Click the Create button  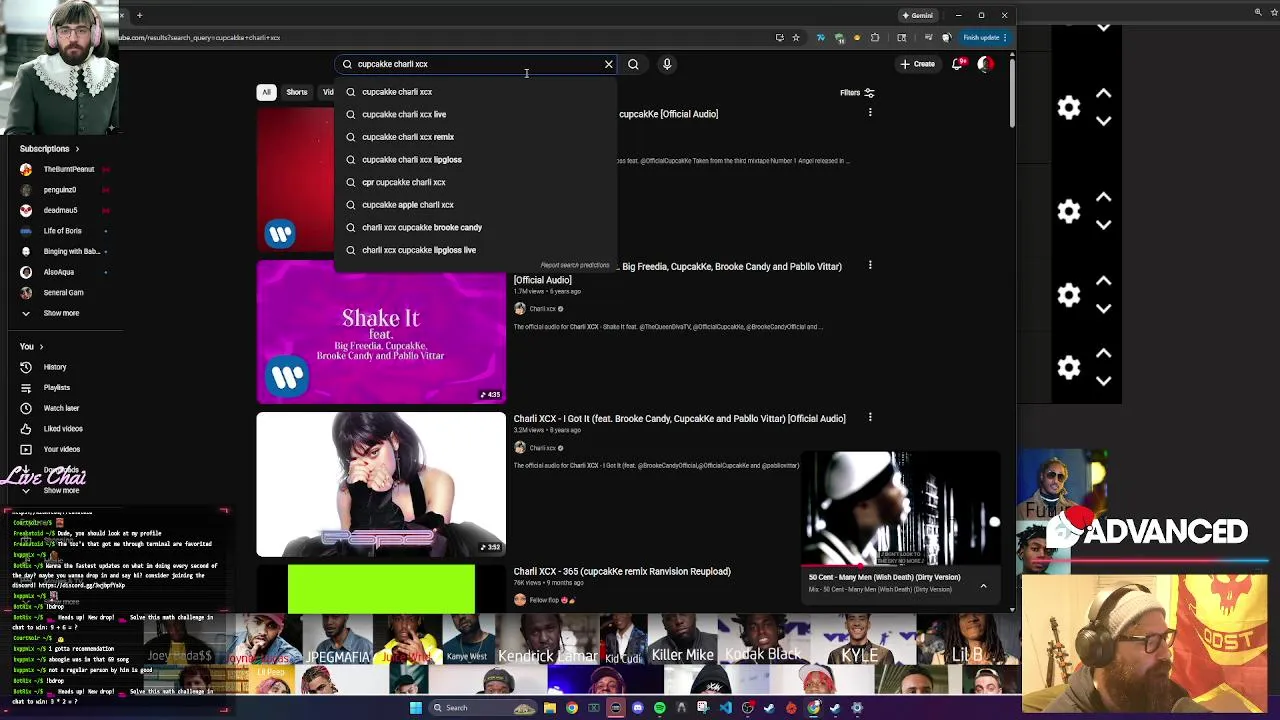click(x=917, y=64)
